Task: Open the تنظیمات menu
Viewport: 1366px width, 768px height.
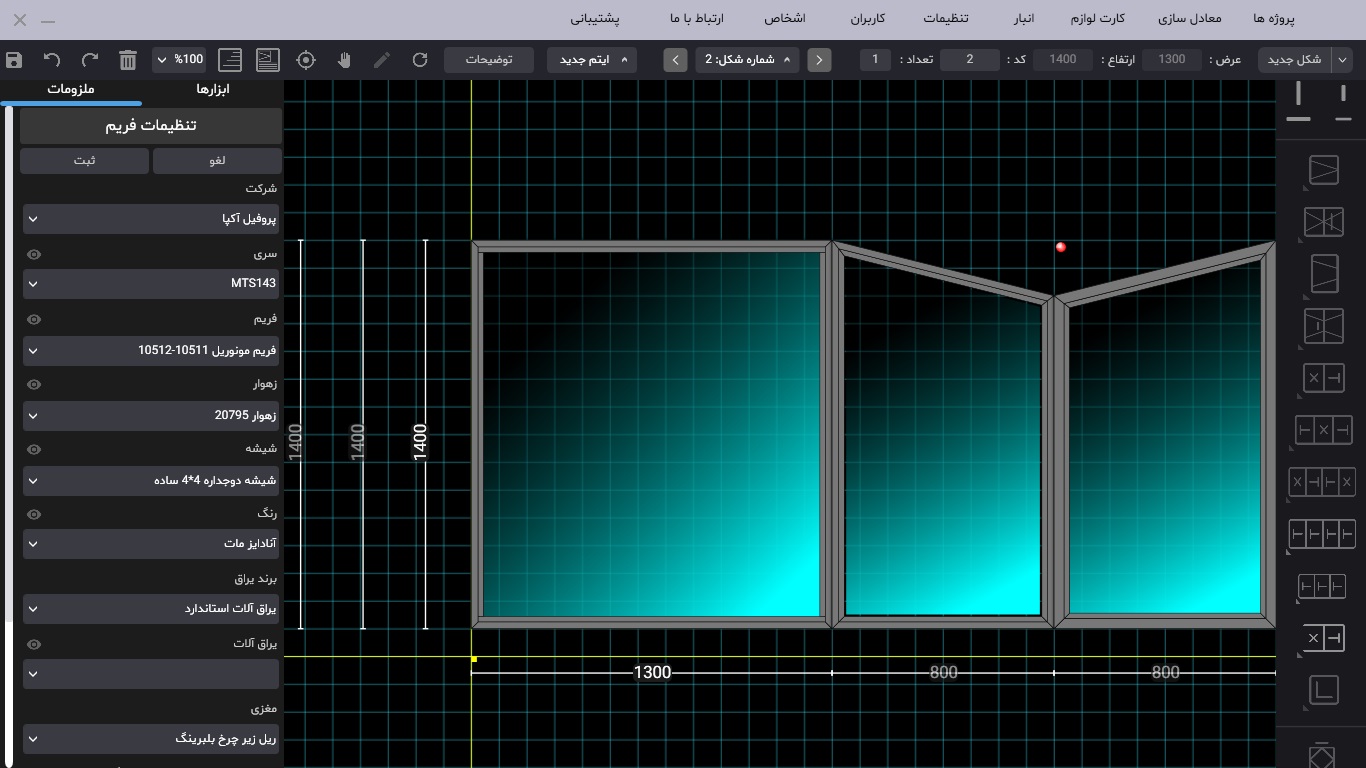Action: pyautogui.click(x=945, y=19)
